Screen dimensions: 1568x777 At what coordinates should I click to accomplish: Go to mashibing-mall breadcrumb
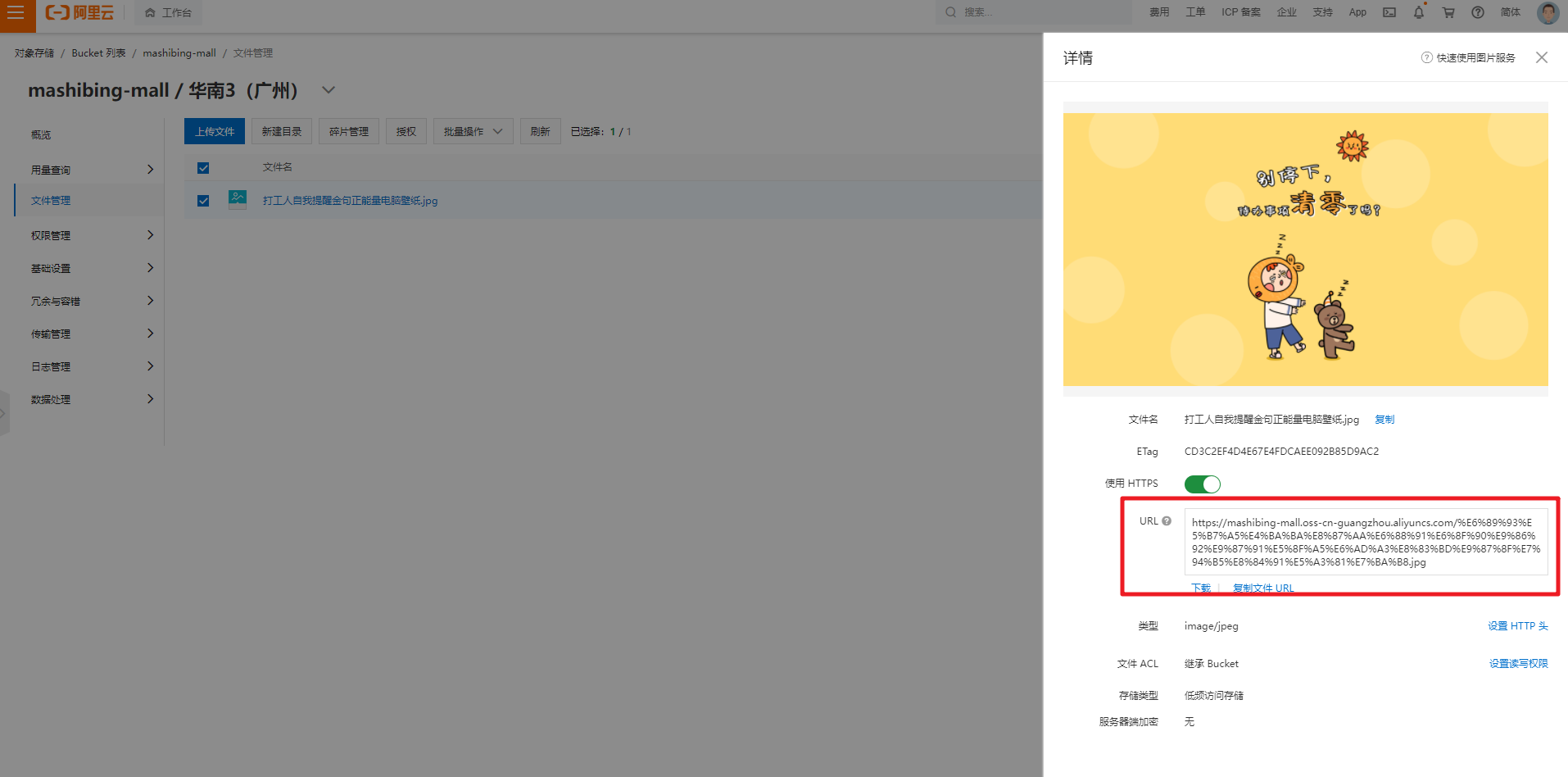[179, 53]
